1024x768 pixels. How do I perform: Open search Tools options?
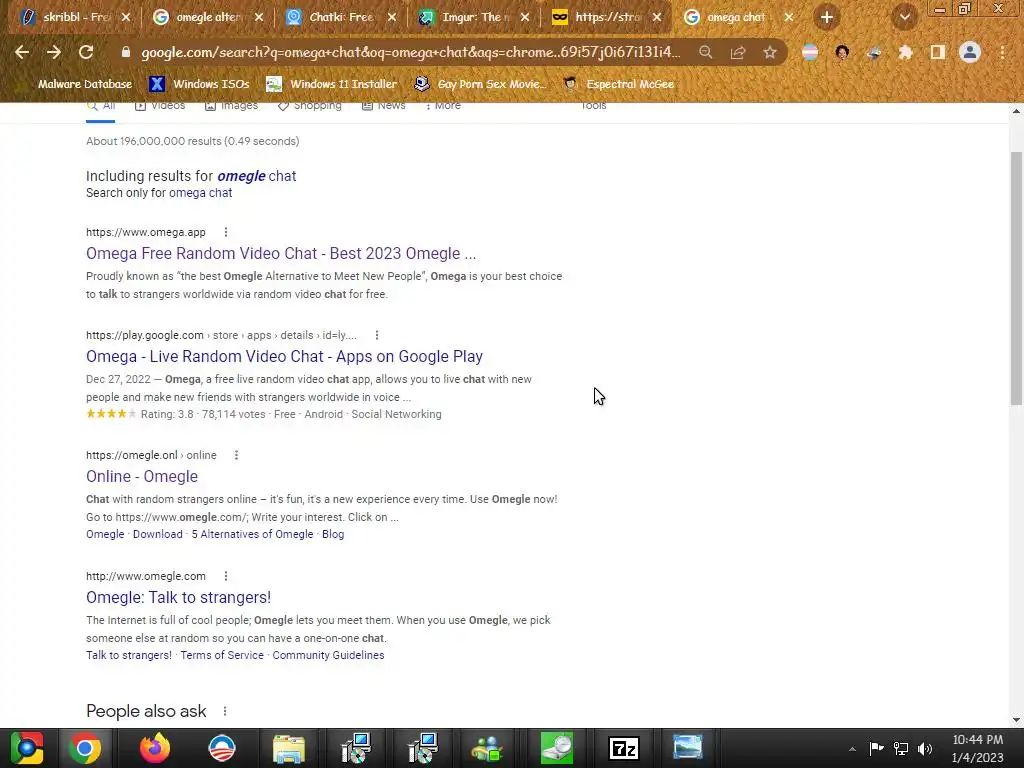coord(594,106)
